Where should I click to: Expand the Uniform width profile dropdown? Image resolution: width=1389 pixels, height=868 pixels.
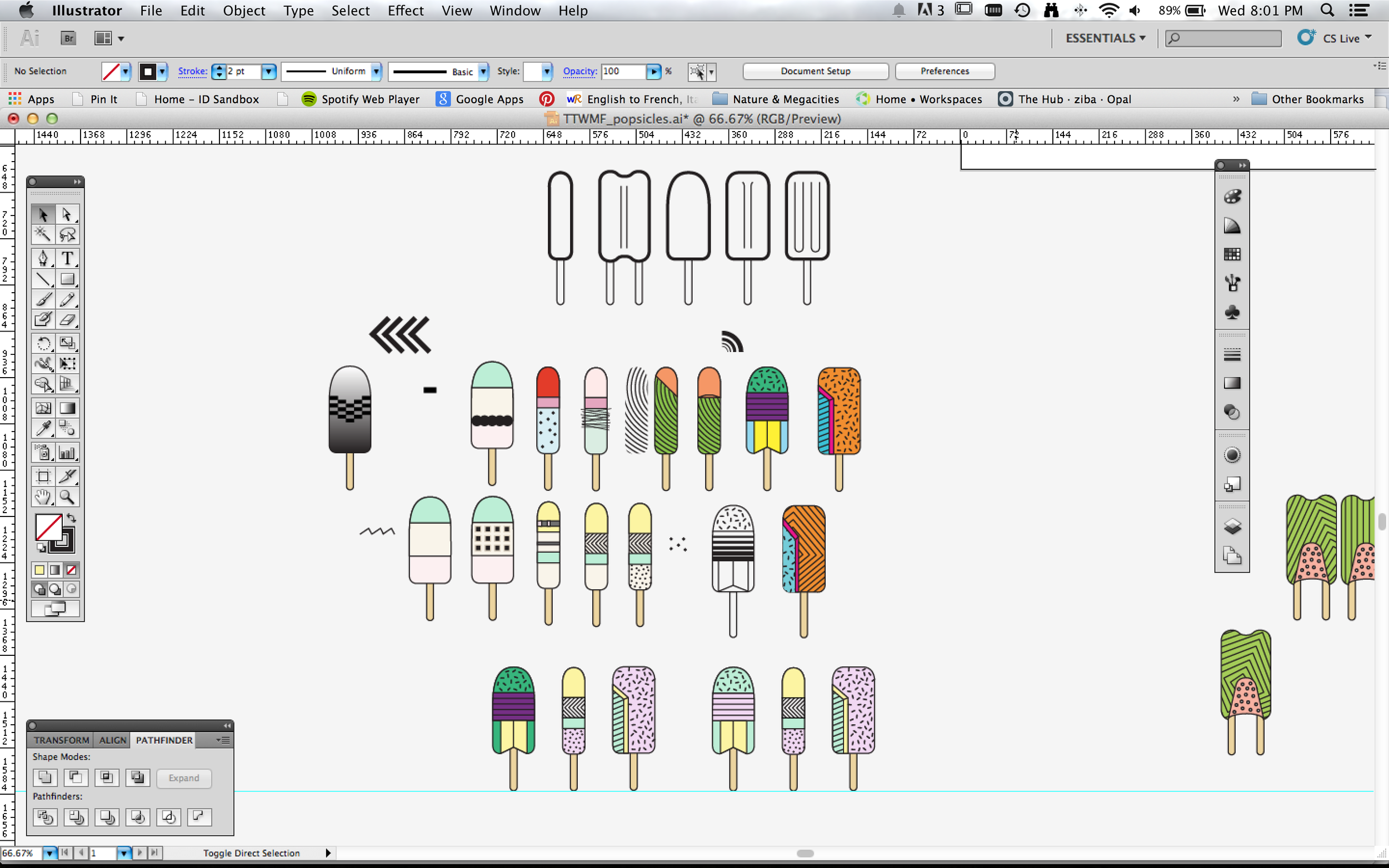pos(376,71)
